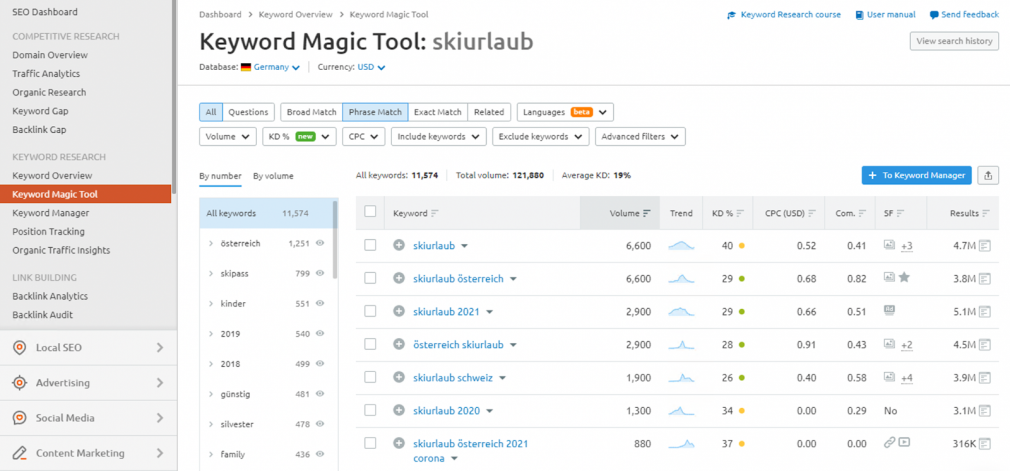Check the skiurlaub 2020 row checkbox
Screen dimensions: 1010x471
[x=370, y=410]
